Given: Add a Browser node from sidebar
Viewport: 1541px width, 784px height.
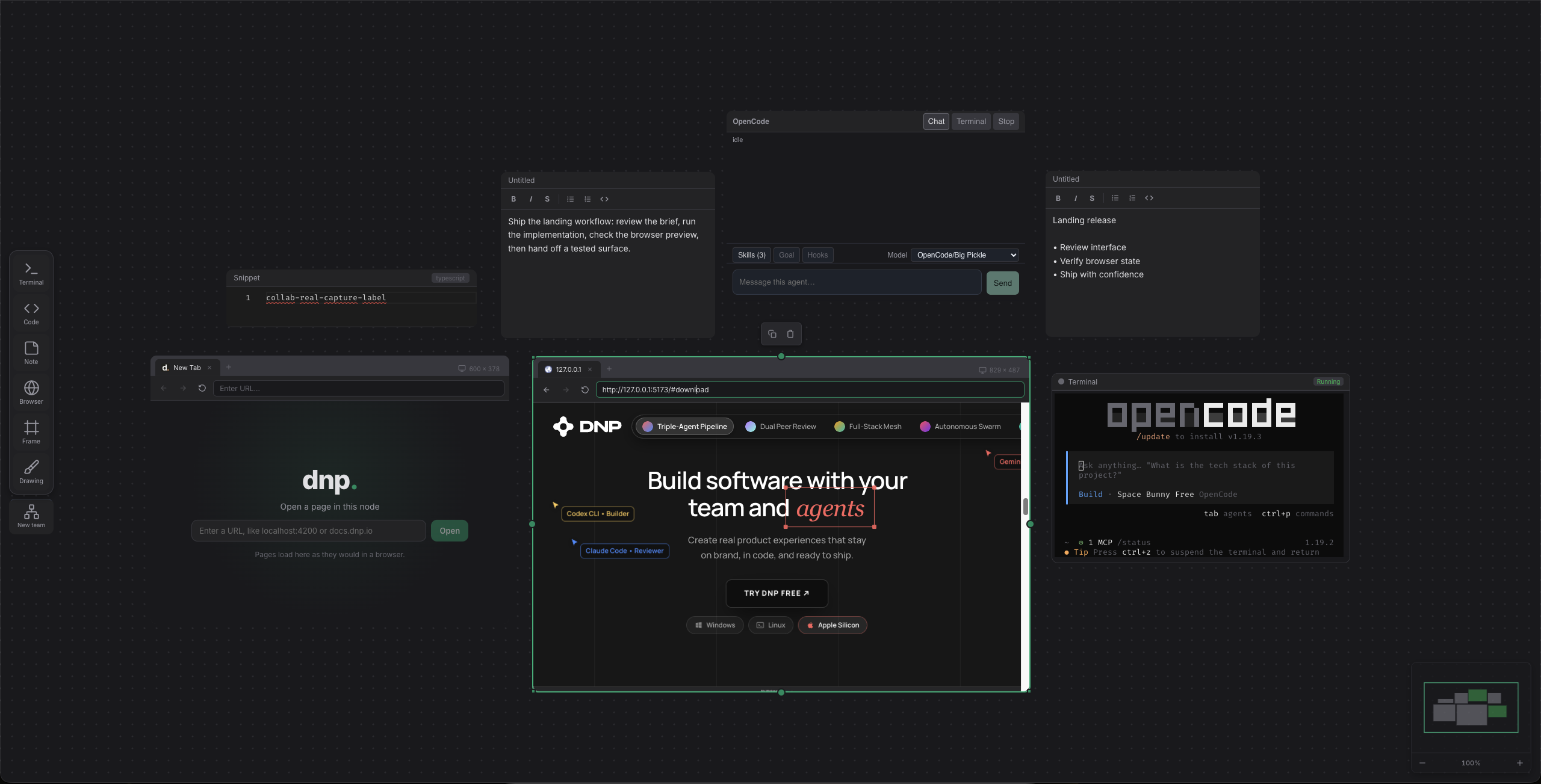Looking at the screenshot, I should click(31, 393).
